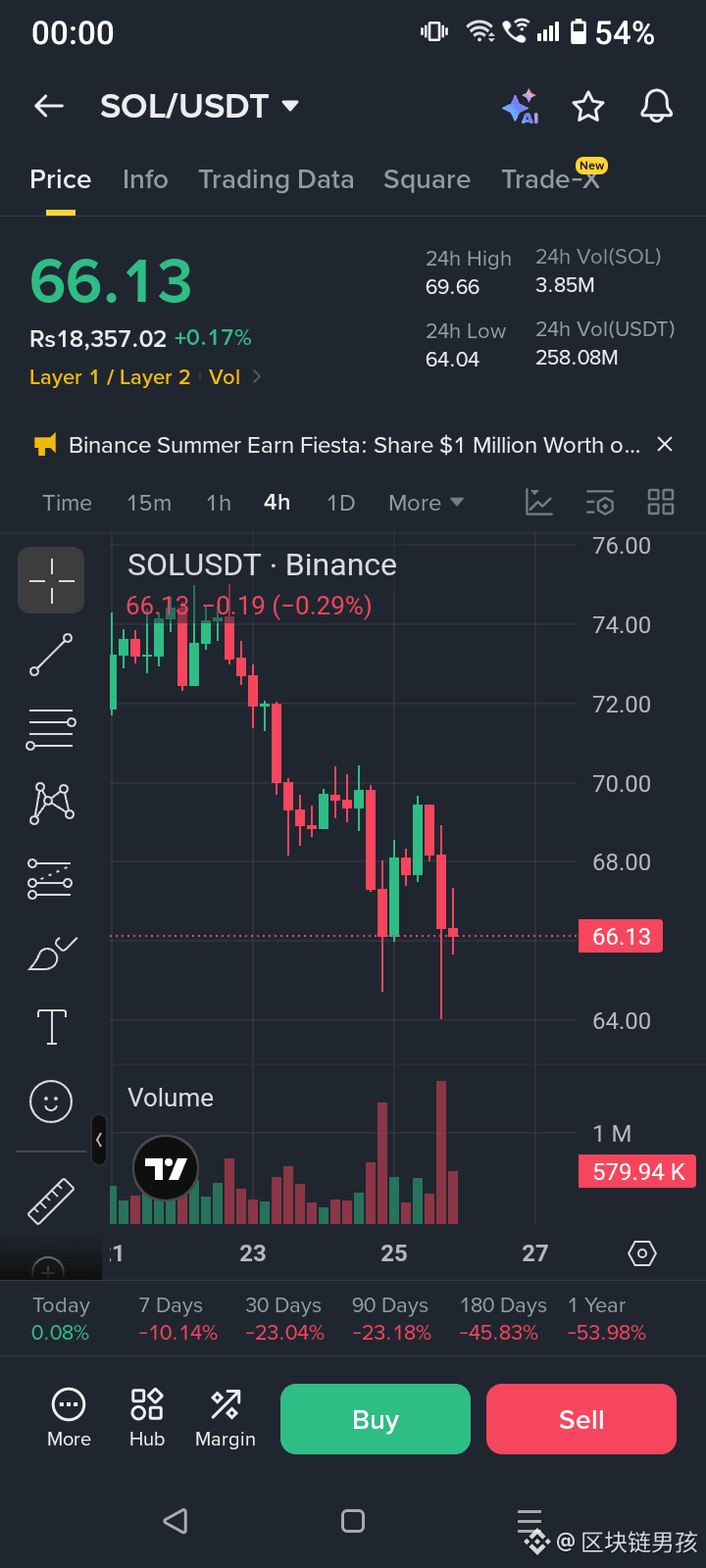Open the Trade-X tab

tap(551, 179)
